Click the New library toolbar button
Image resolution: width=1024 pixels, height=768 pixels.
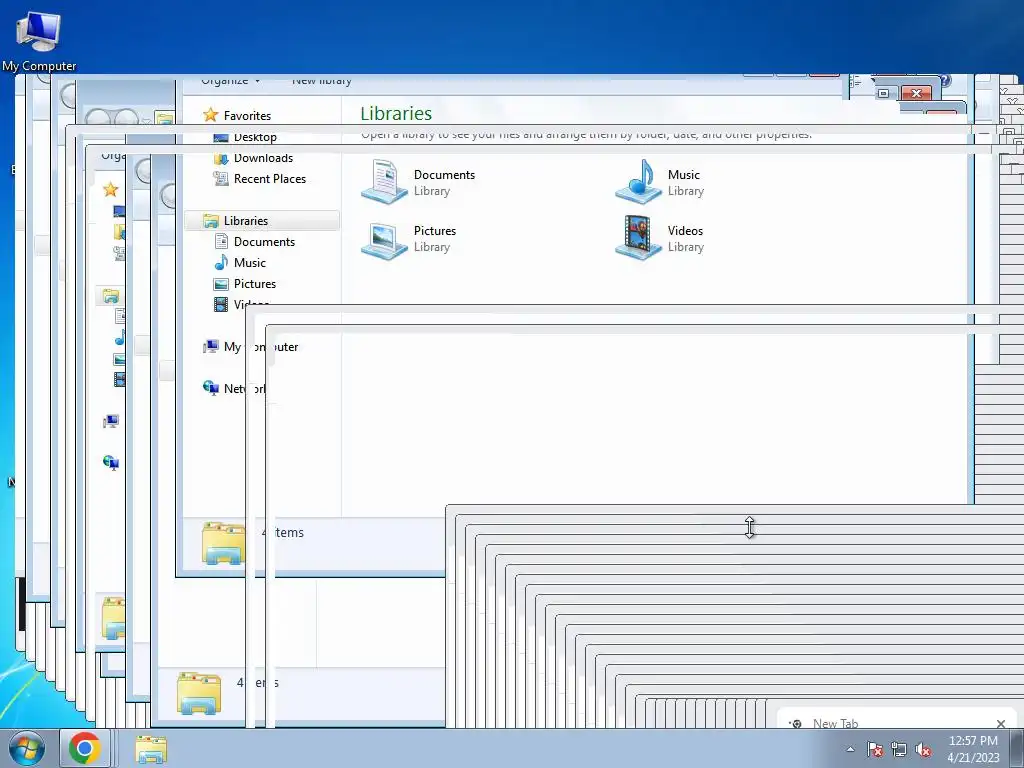[321, 81]
